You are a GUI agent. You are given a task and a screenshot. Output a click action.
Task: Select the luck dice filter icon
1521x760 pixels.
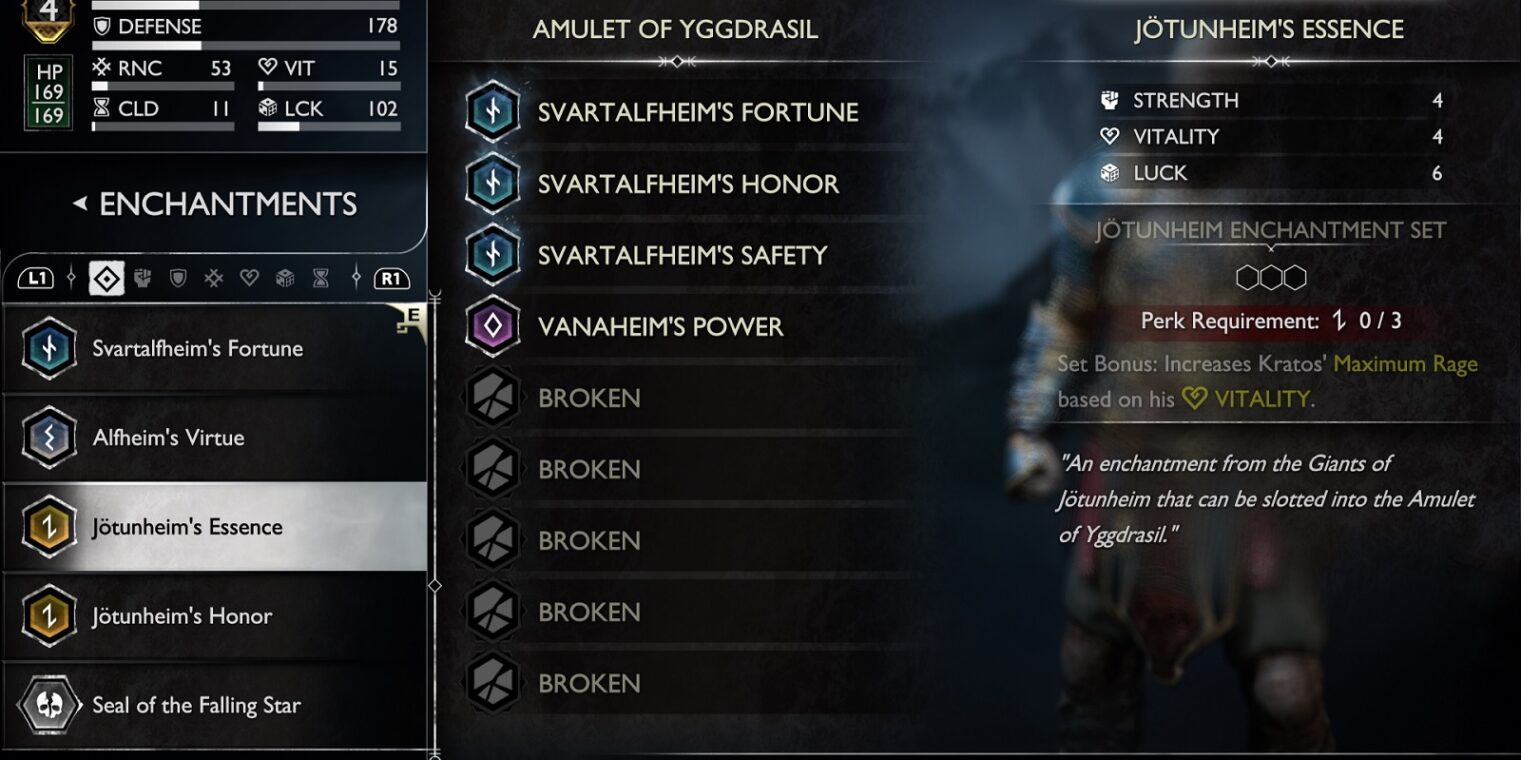(x=285, y=279)
